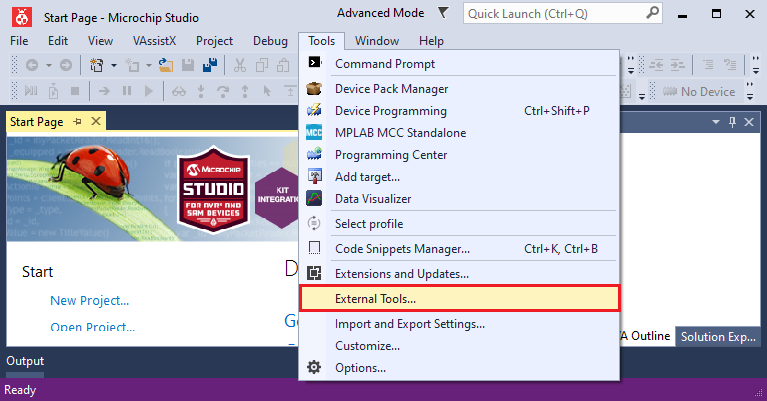
Task: Click the Break All pause icon
Action: pos(127,91)
